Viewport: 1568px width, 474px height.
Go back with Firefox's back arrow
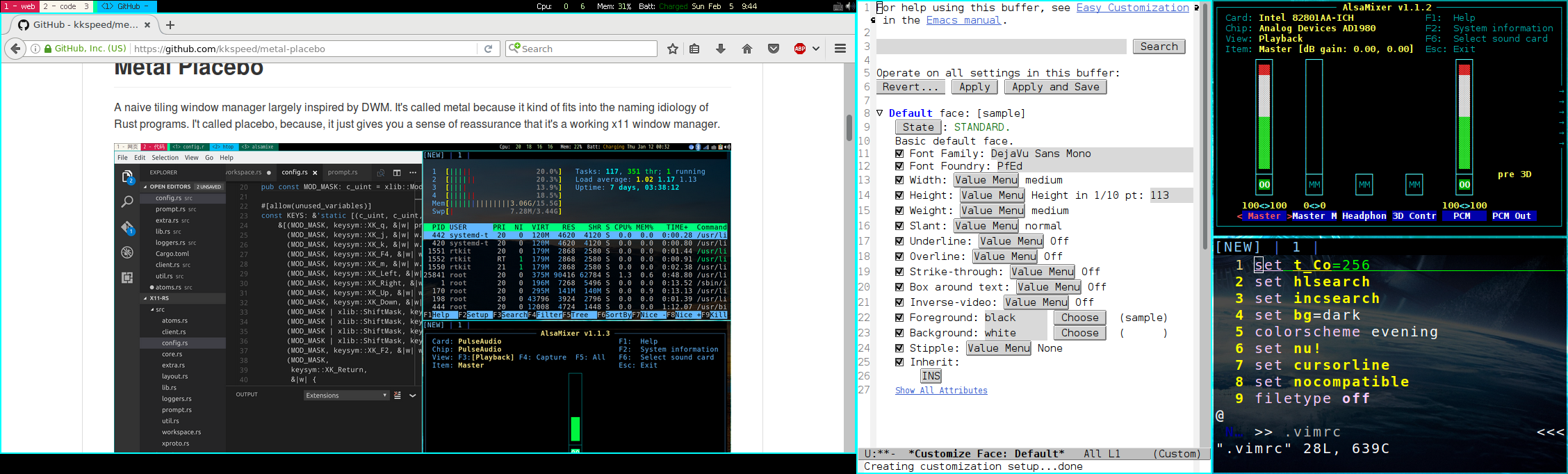click(15, 49)
